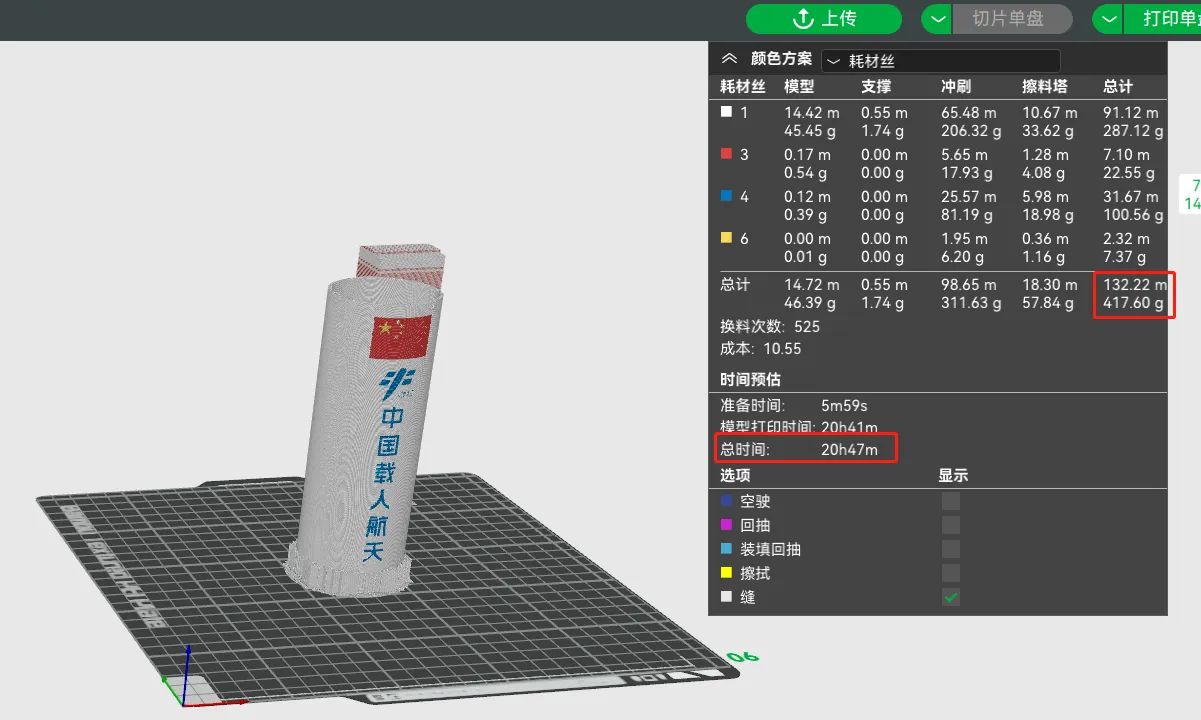Viewport: 1201px width, 720px height.
Task: Click the 冲刷 column header
Action: [956, 87]
